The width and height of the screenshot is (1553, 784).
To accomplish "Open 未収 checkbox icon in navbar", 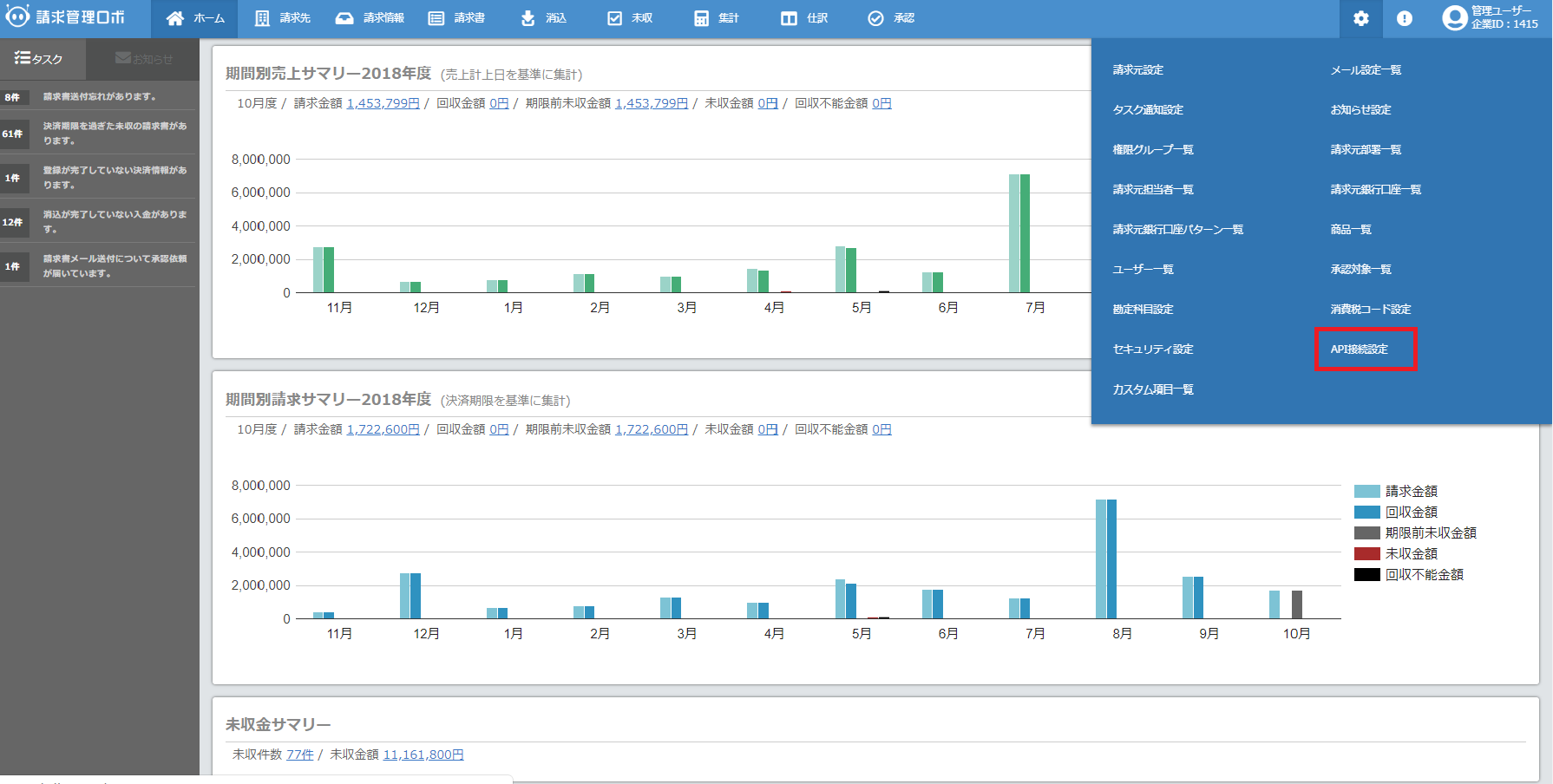I will [x=614, y=18].
